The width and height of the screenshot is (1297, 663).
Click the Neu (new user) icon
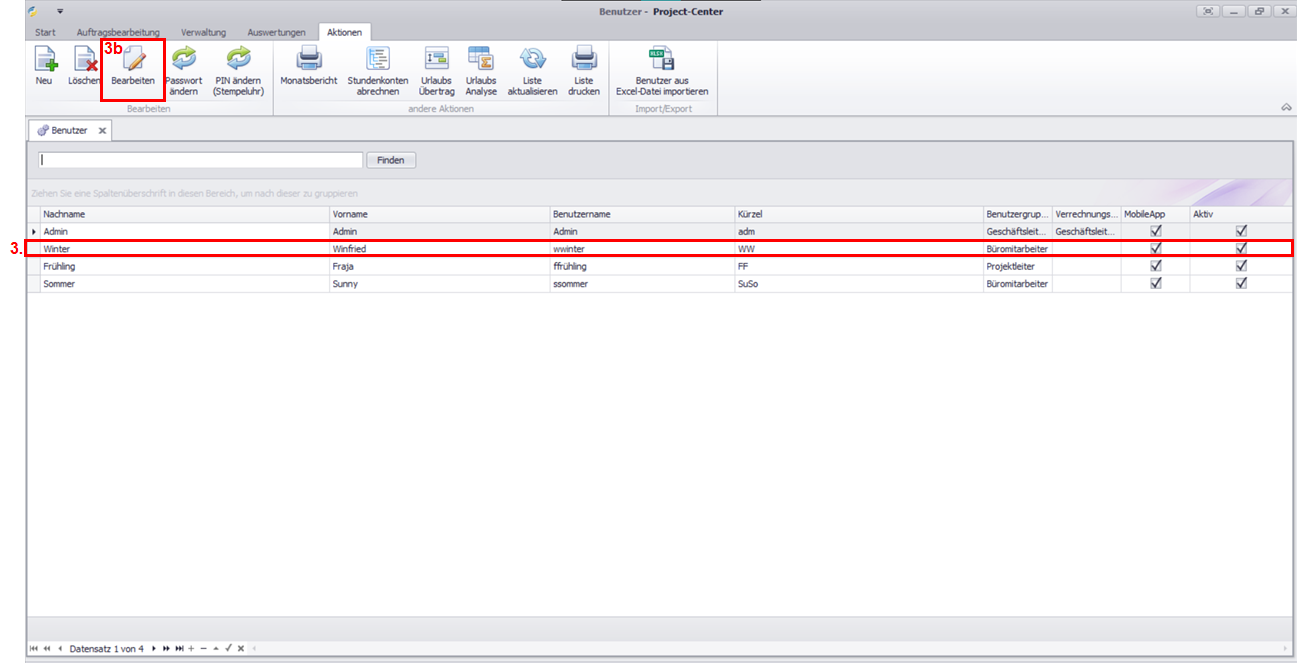click(44, 61)
